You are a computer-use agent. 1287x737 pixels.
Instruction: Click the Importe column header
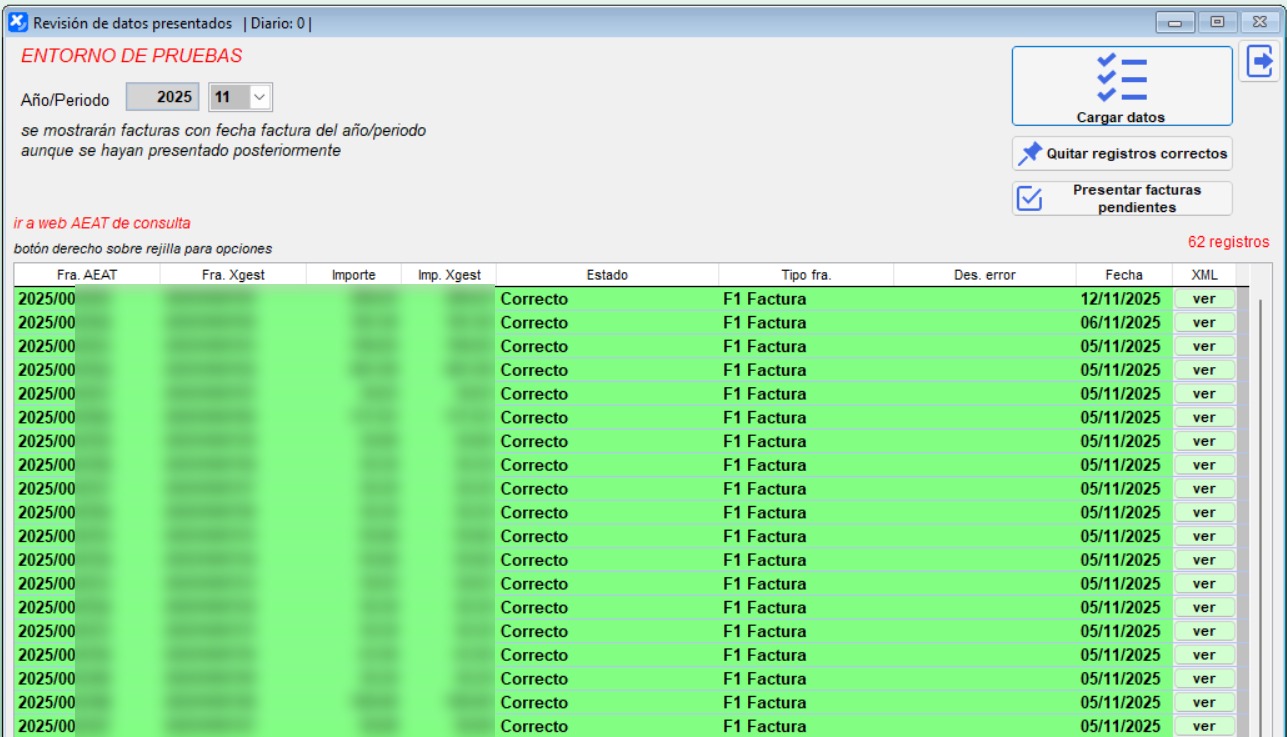pos(355,273)
